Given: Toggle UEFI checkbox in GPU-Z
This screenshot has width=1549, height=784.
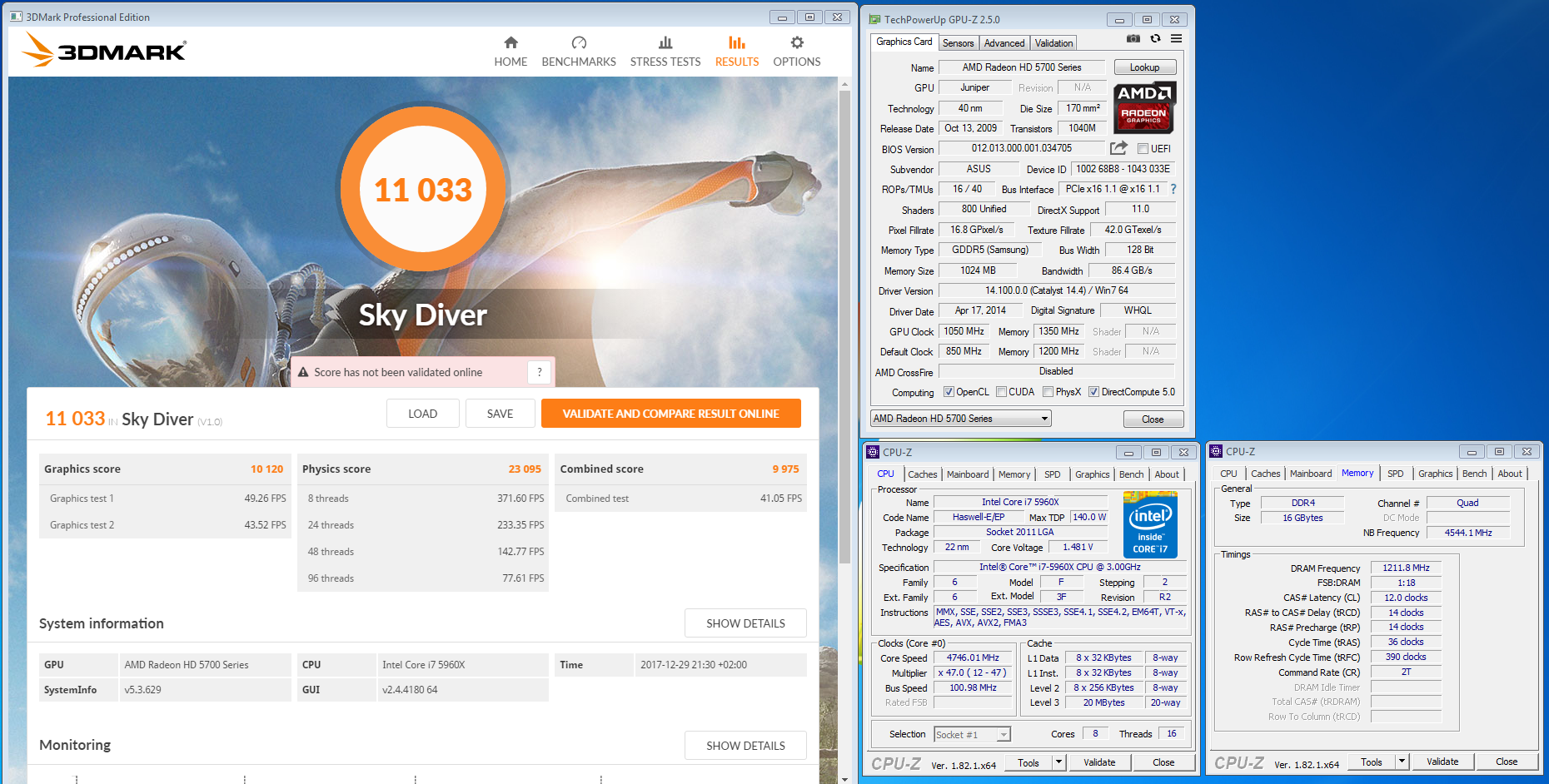Looking at the screenshot, I should click(x=1143, y=149).
